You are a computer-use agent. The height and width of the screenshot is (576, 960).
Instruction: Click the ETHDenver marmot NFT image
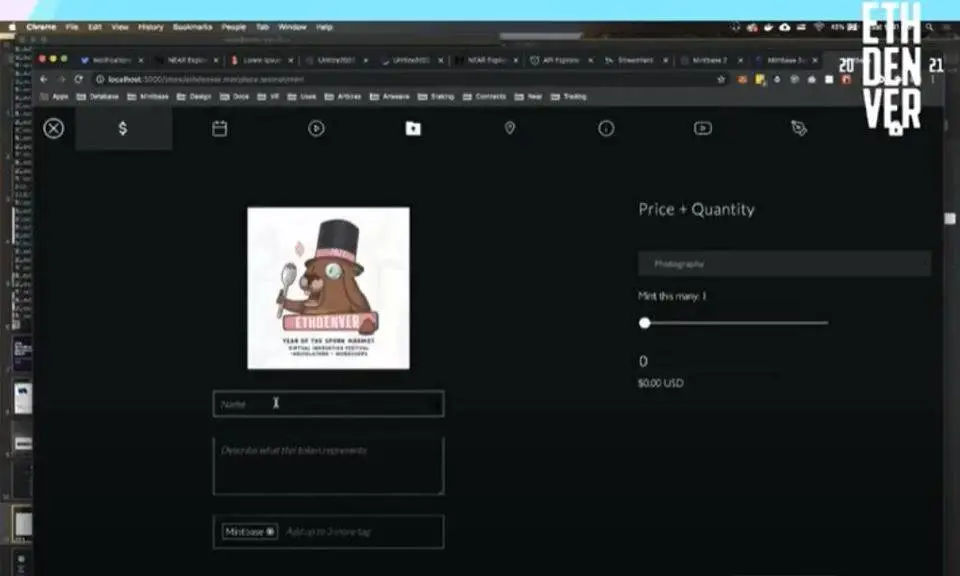(x=329, y=288)
